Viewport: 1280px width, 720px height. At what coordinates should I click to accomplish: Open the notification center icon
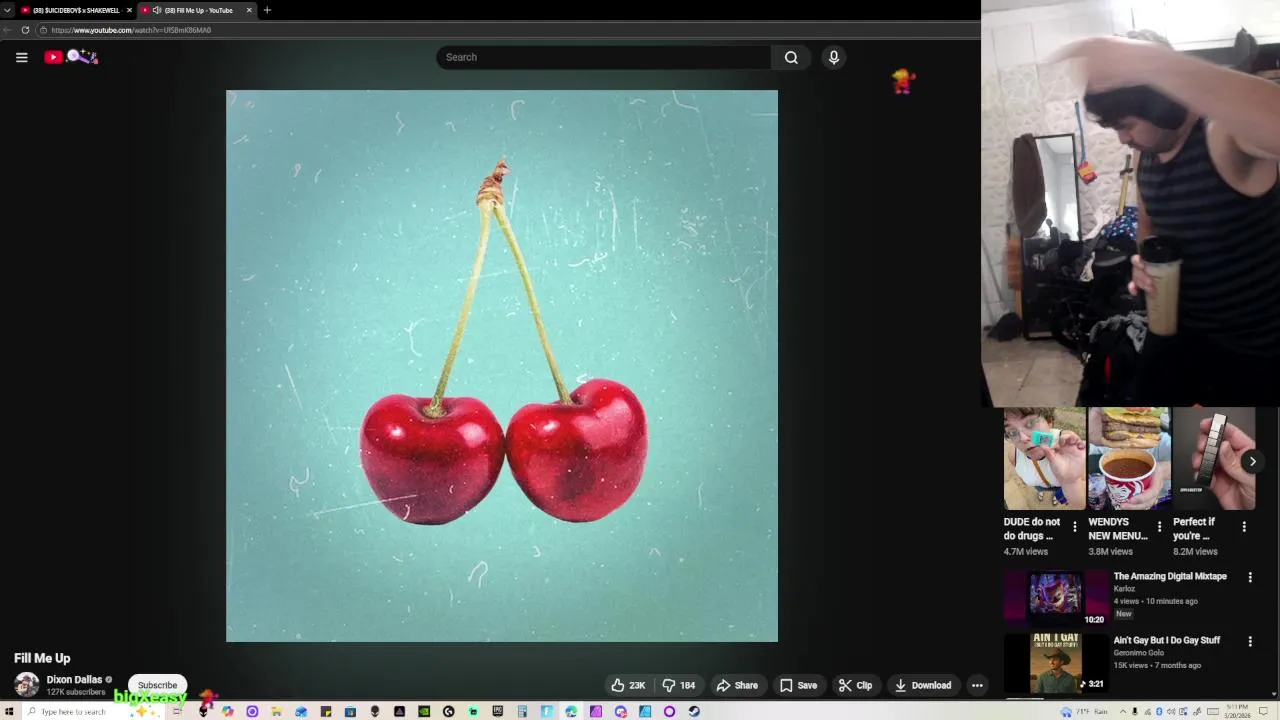point(1263,711)
